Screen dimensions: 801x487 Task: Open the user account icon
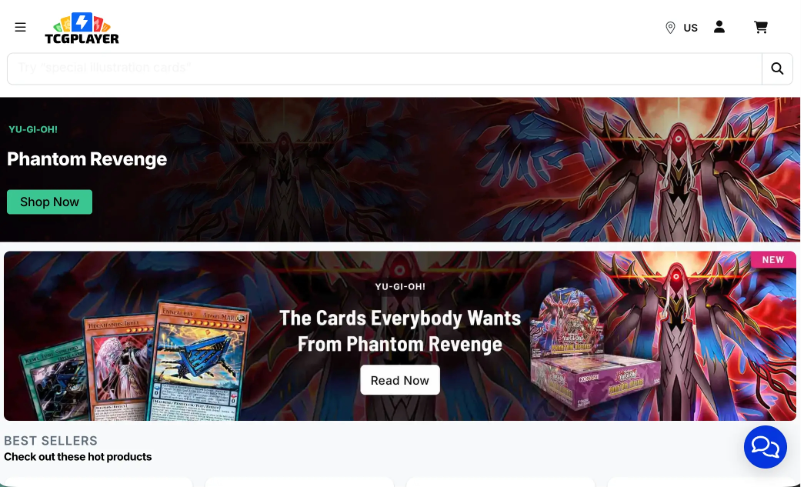coord(719,27)
